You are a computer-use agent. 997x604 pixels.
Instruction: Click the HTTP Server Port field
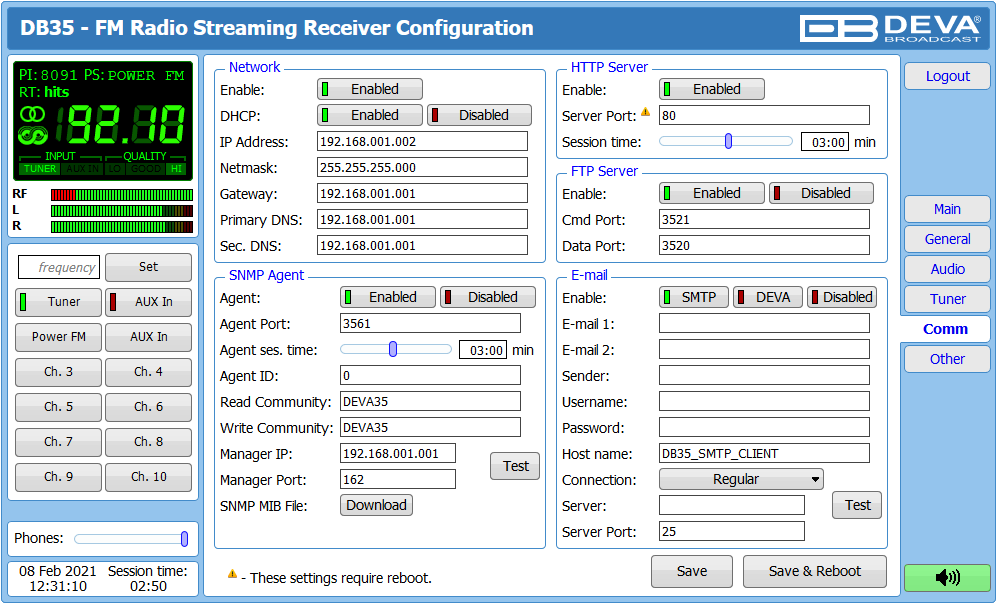764,115
